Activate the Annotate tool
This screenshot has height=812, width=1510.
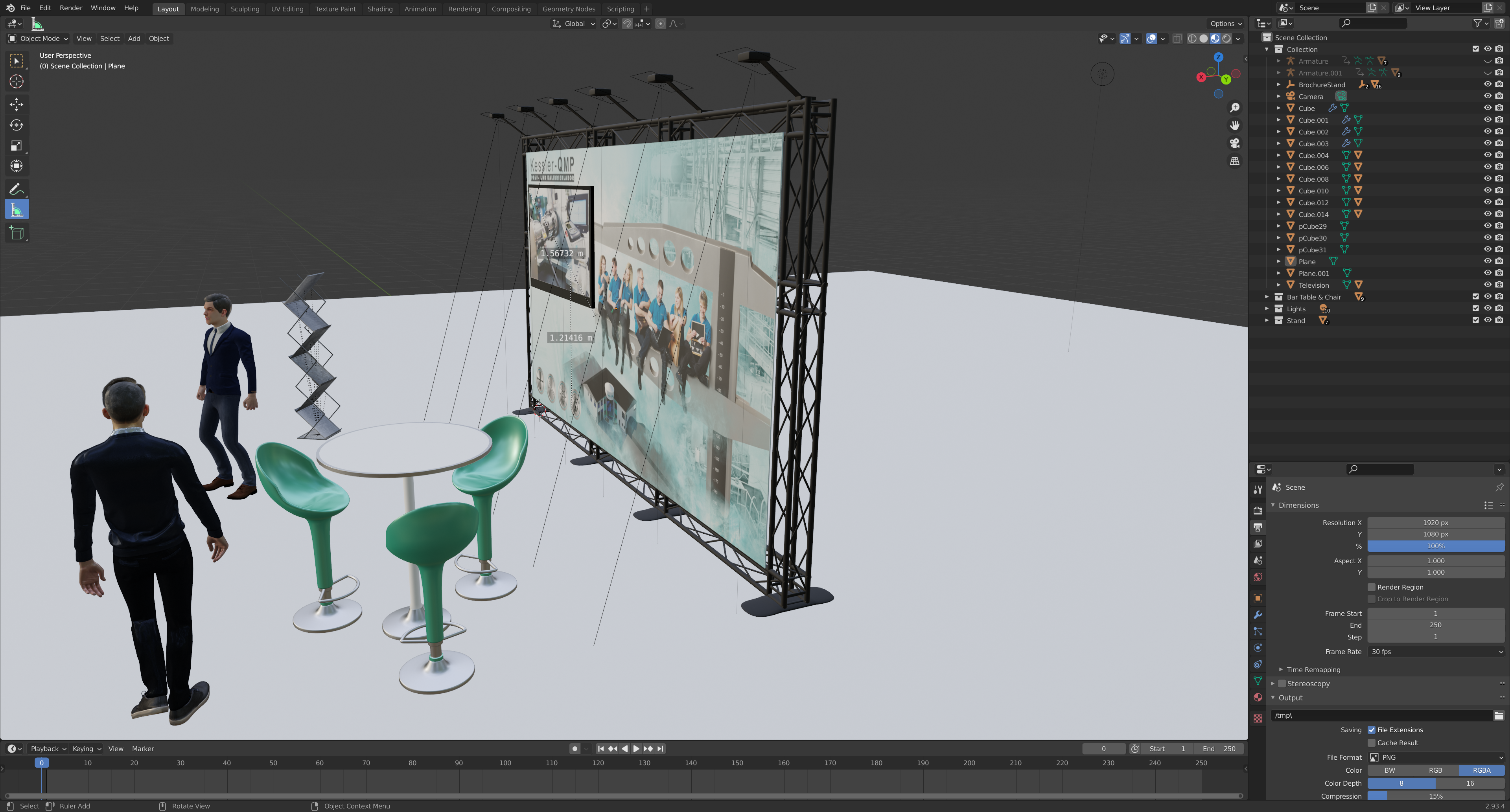pos(17,189)
